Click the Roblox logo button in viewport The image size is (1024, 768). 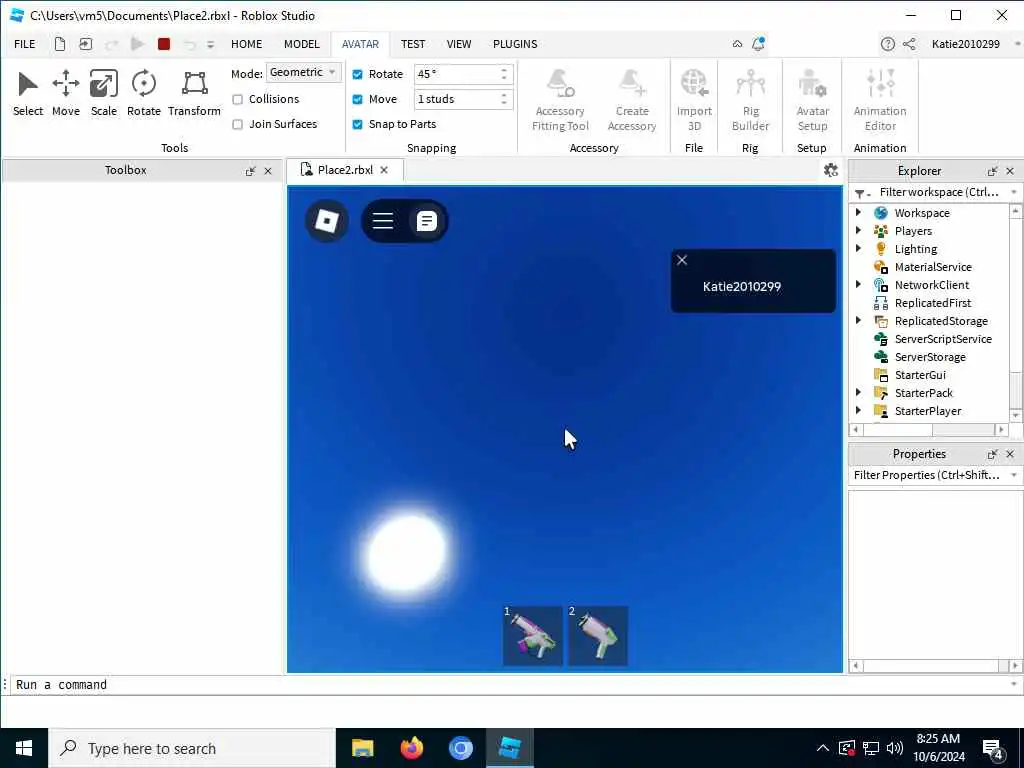coord(327,221)
